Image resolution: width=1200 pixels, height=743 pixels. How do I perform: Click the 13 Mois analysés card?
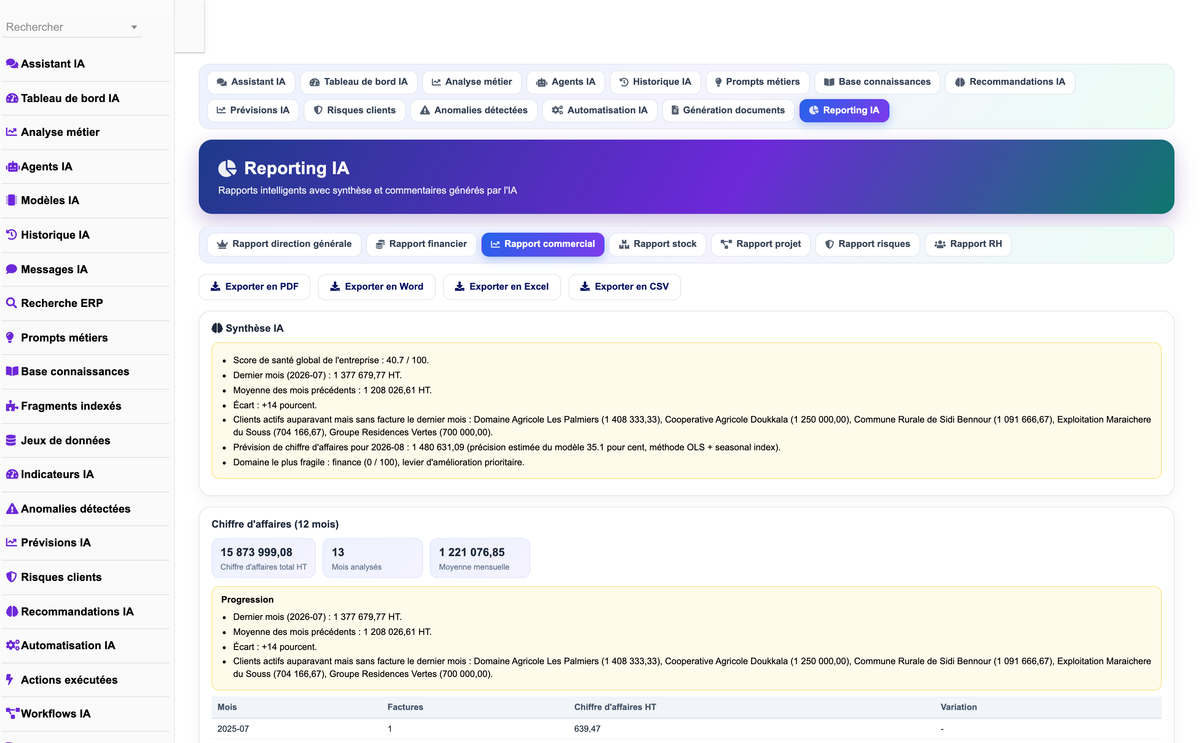click(x=372, y=558)
